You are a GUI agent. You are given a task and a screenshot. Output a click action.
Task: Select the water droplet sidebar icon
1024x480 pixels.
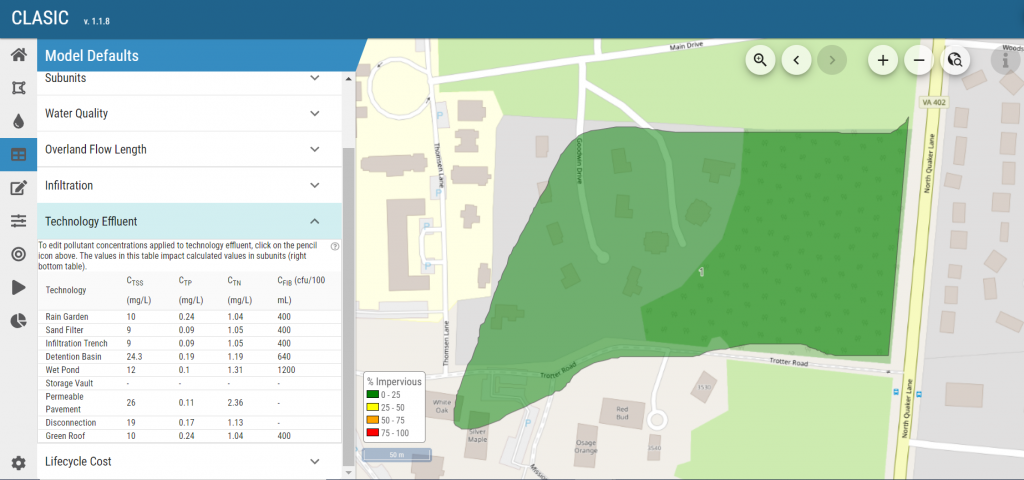coord(18,121)
